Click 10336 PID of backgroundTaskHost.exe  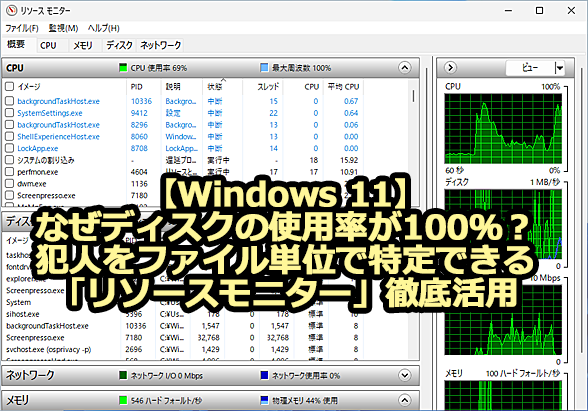tap(141, 101)
